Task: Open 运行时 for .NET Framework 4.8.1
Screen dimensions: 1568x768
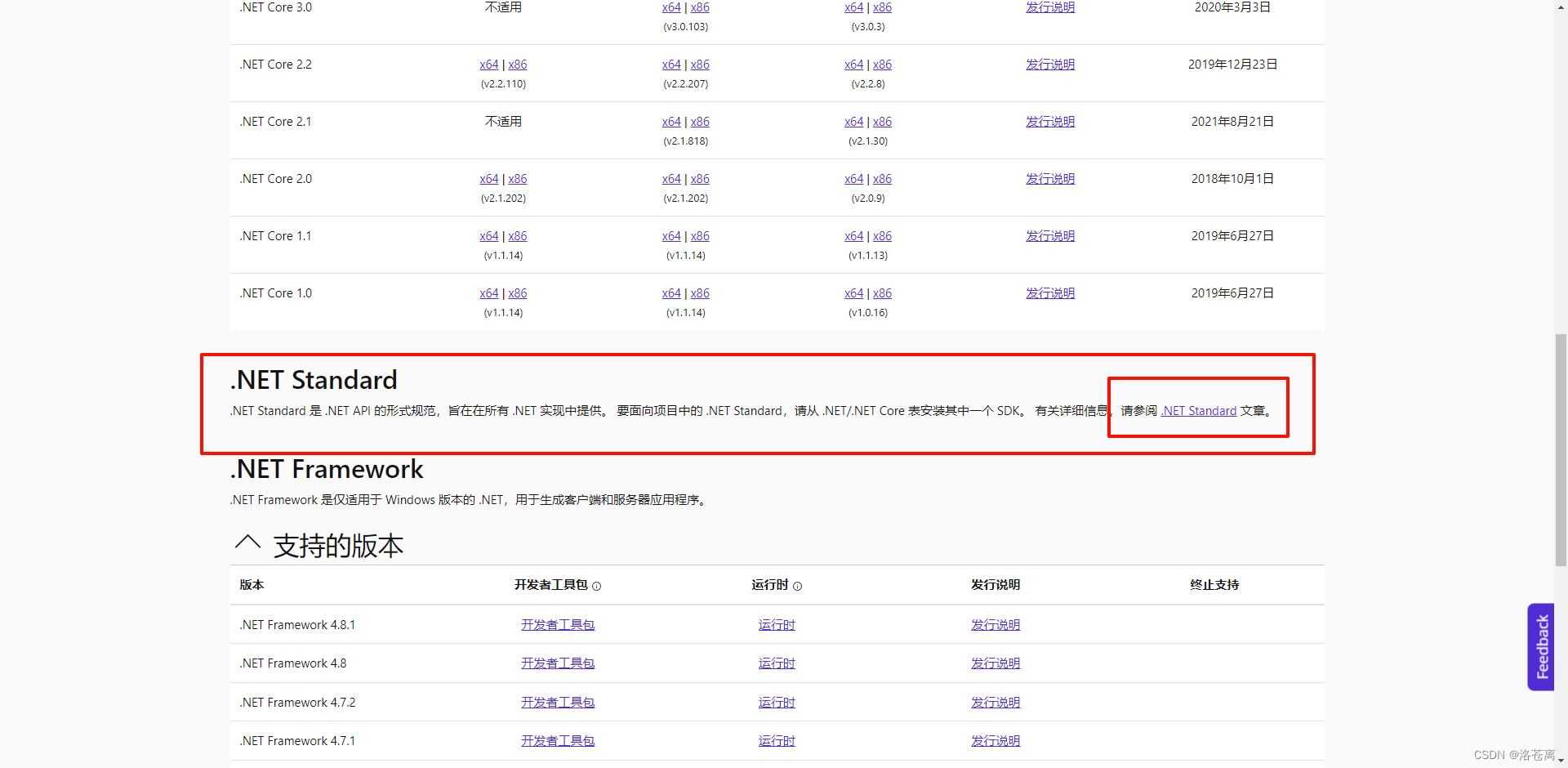Action: click(777, 625)
